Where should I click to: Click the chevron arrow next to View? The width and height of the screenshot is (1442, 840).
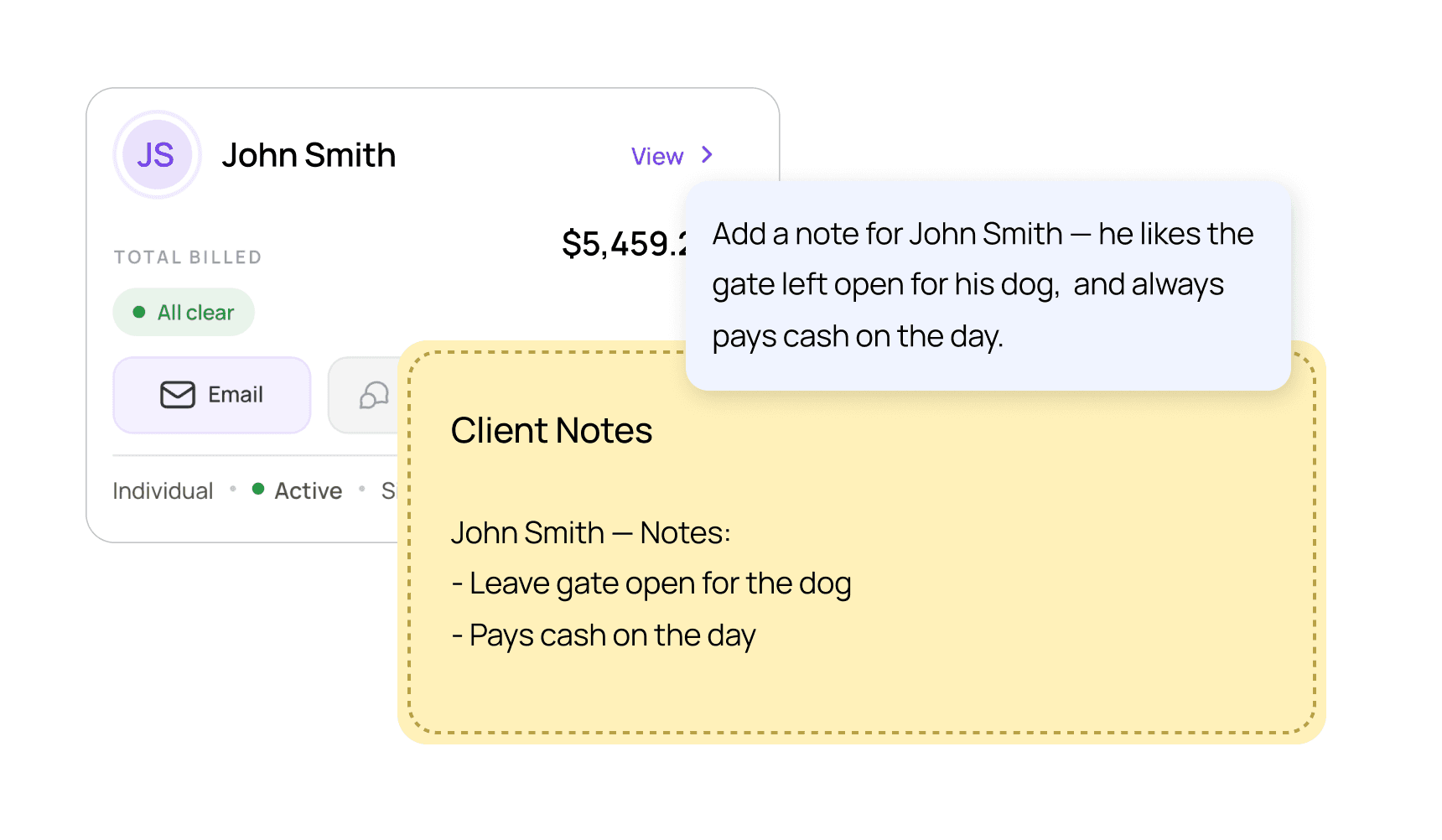707,155
